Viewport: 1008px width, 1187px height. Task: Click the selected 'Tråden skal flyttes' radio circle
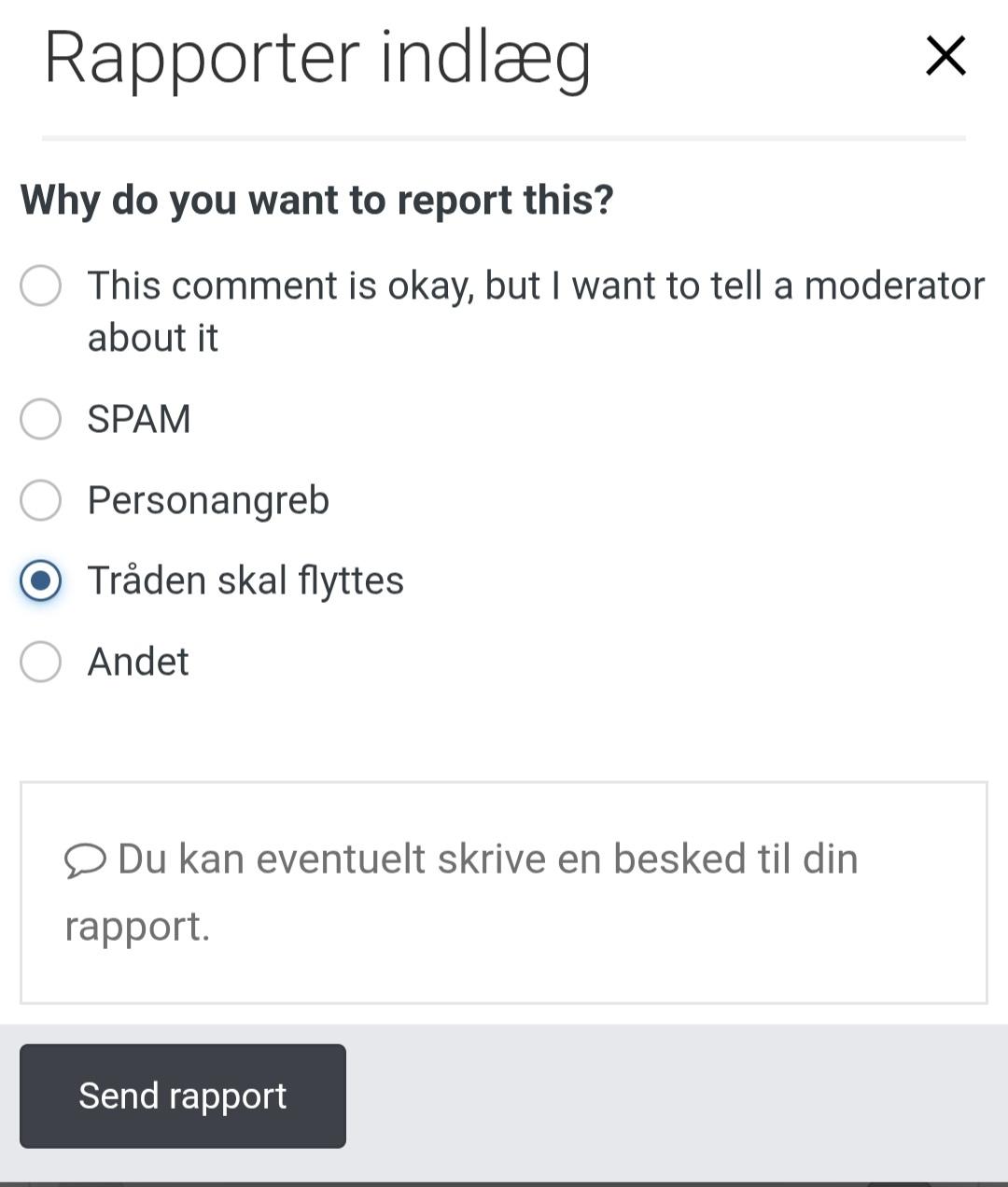41,580
